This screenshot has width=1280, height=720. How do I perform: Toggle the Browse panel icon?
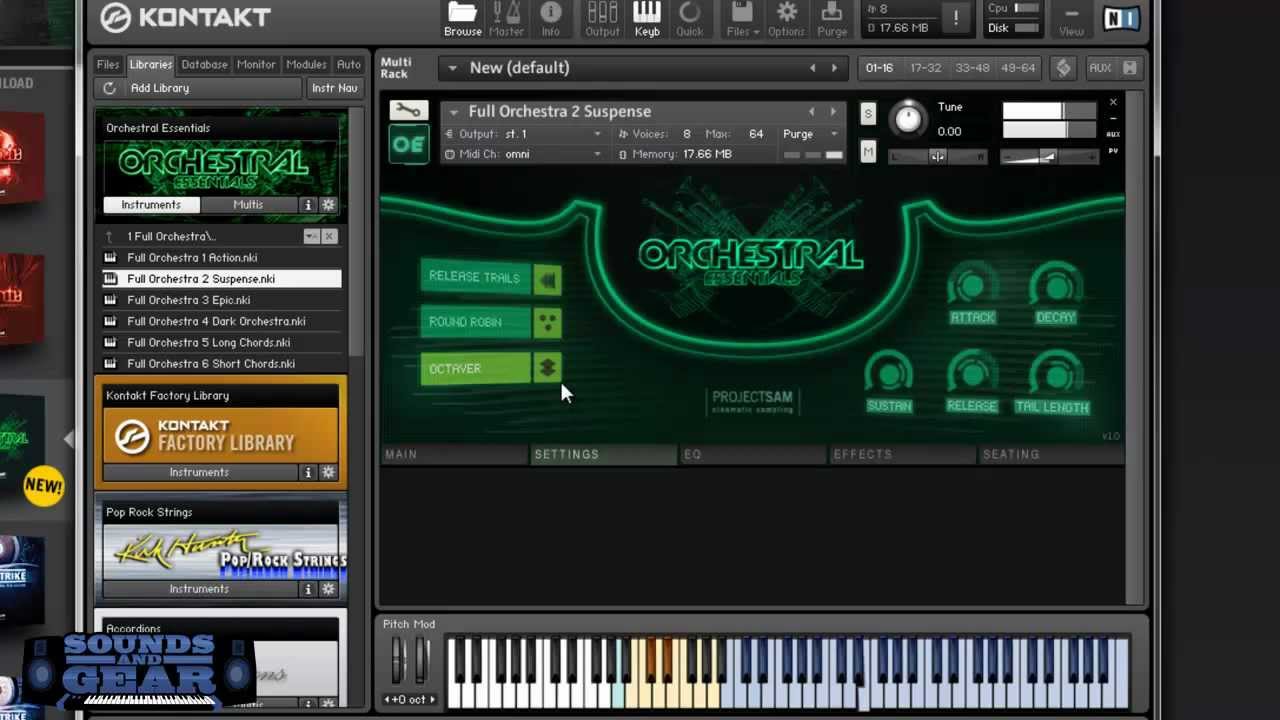462,19
